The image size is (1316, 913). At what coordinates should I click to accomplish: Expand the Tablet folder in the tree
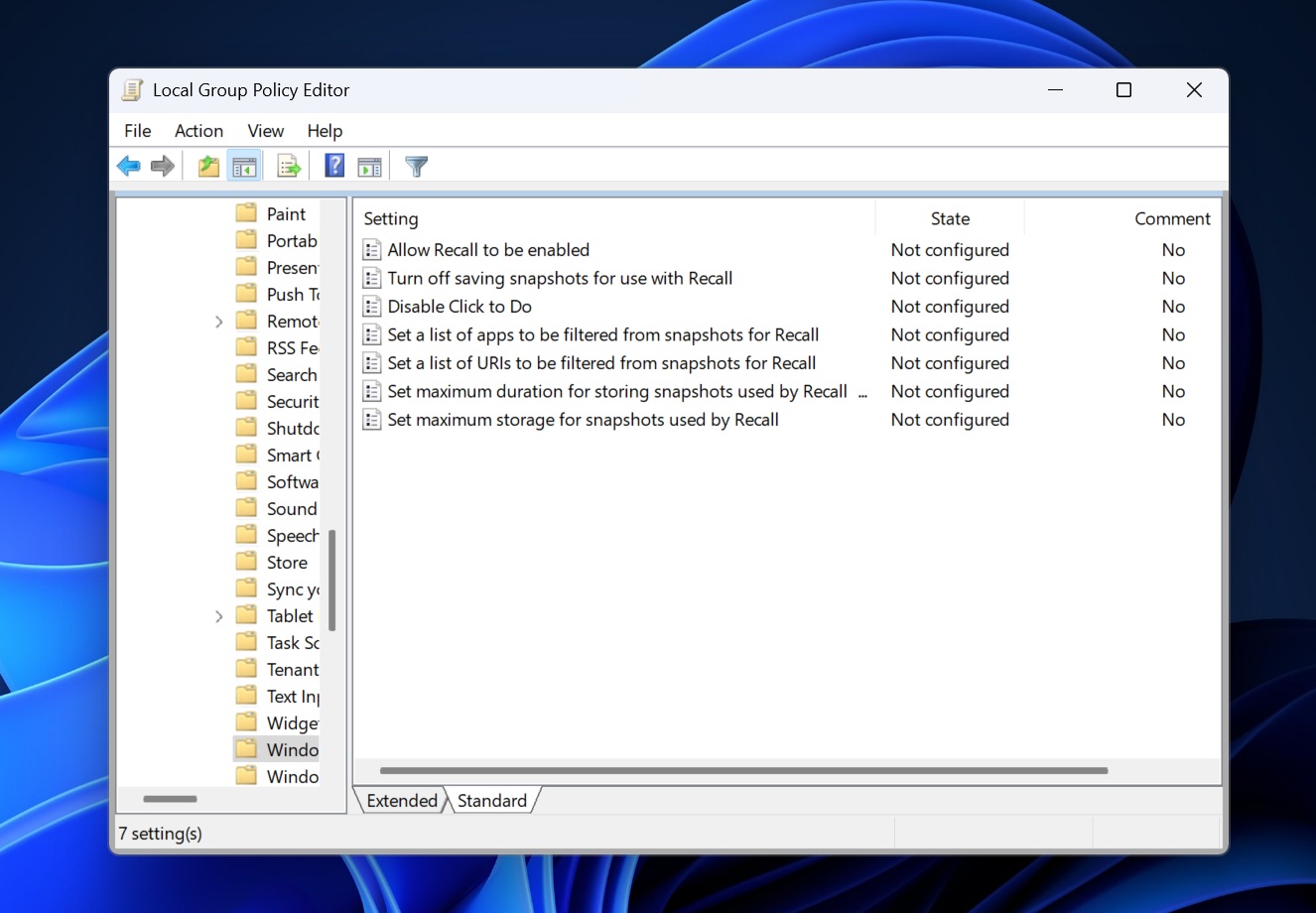219,615
